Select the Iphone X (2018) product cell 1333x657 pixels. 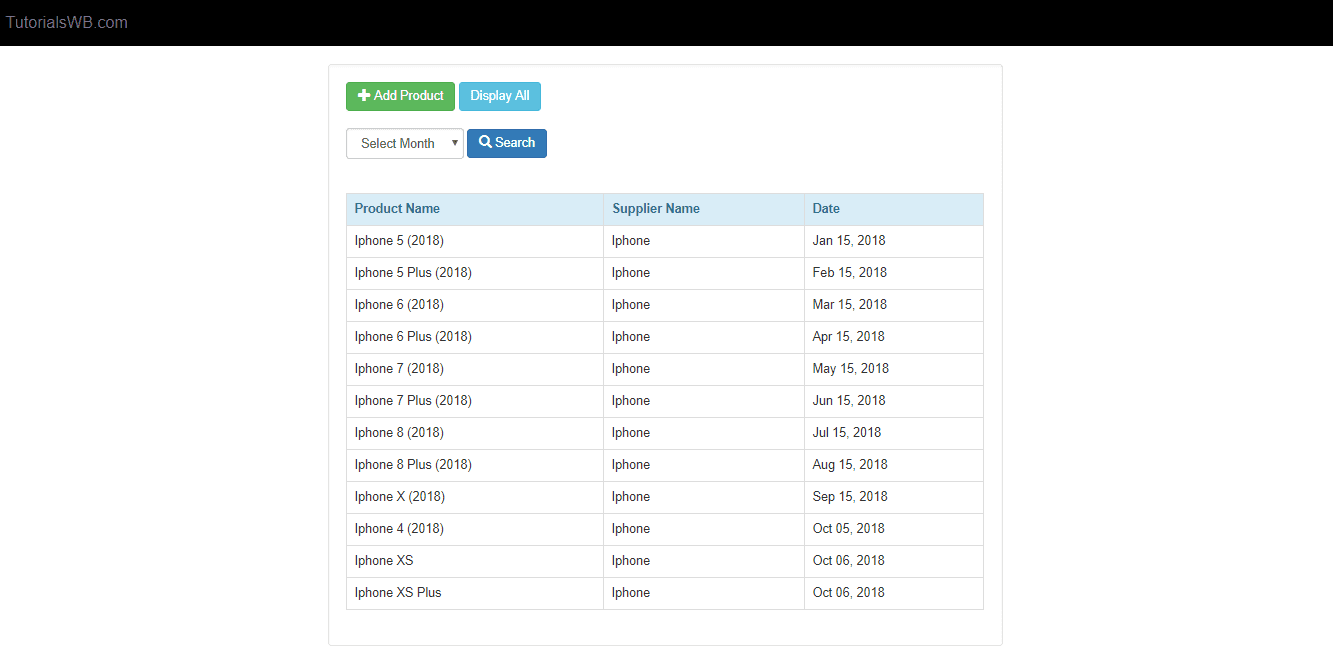pyautogui.click(x=475, y=497)
